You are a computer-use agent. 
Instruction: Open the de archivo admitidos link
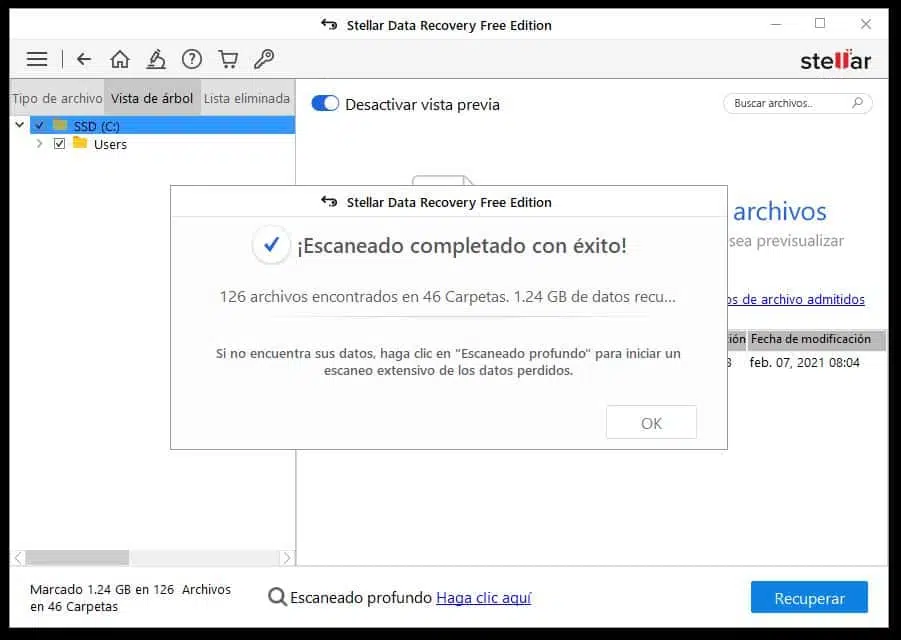tap(796, 299)
